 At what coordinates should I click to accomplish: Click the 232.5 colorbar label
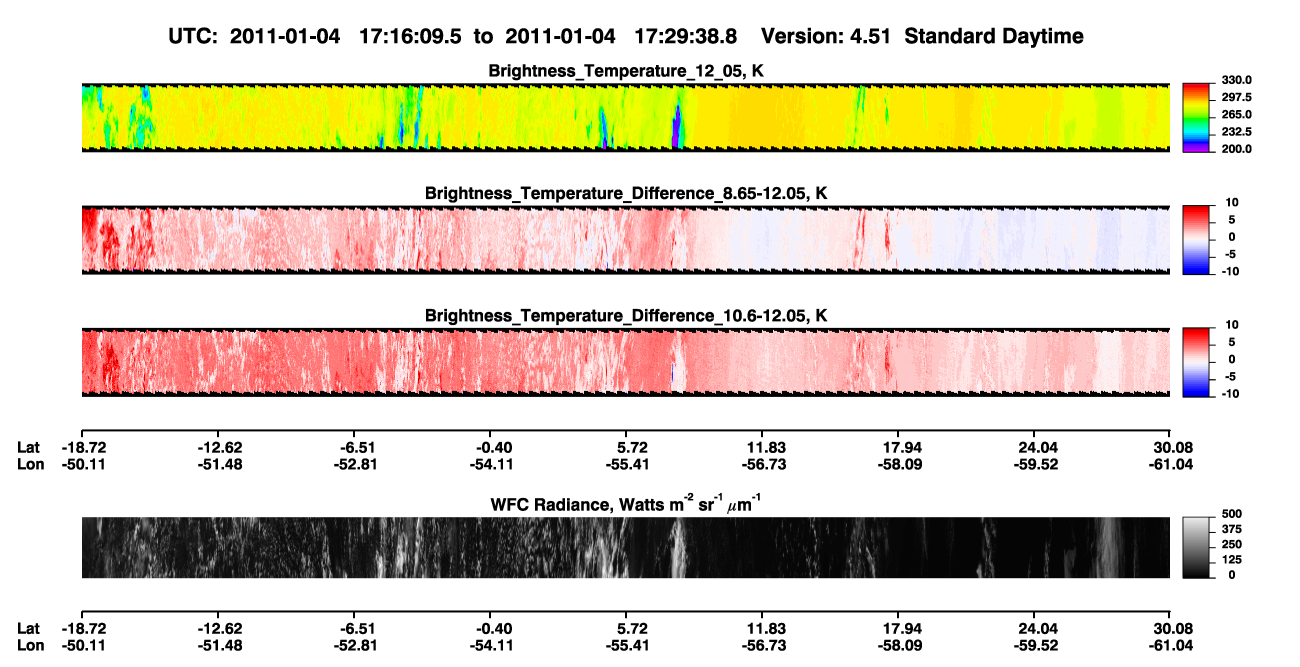[x=1235, y=132]
